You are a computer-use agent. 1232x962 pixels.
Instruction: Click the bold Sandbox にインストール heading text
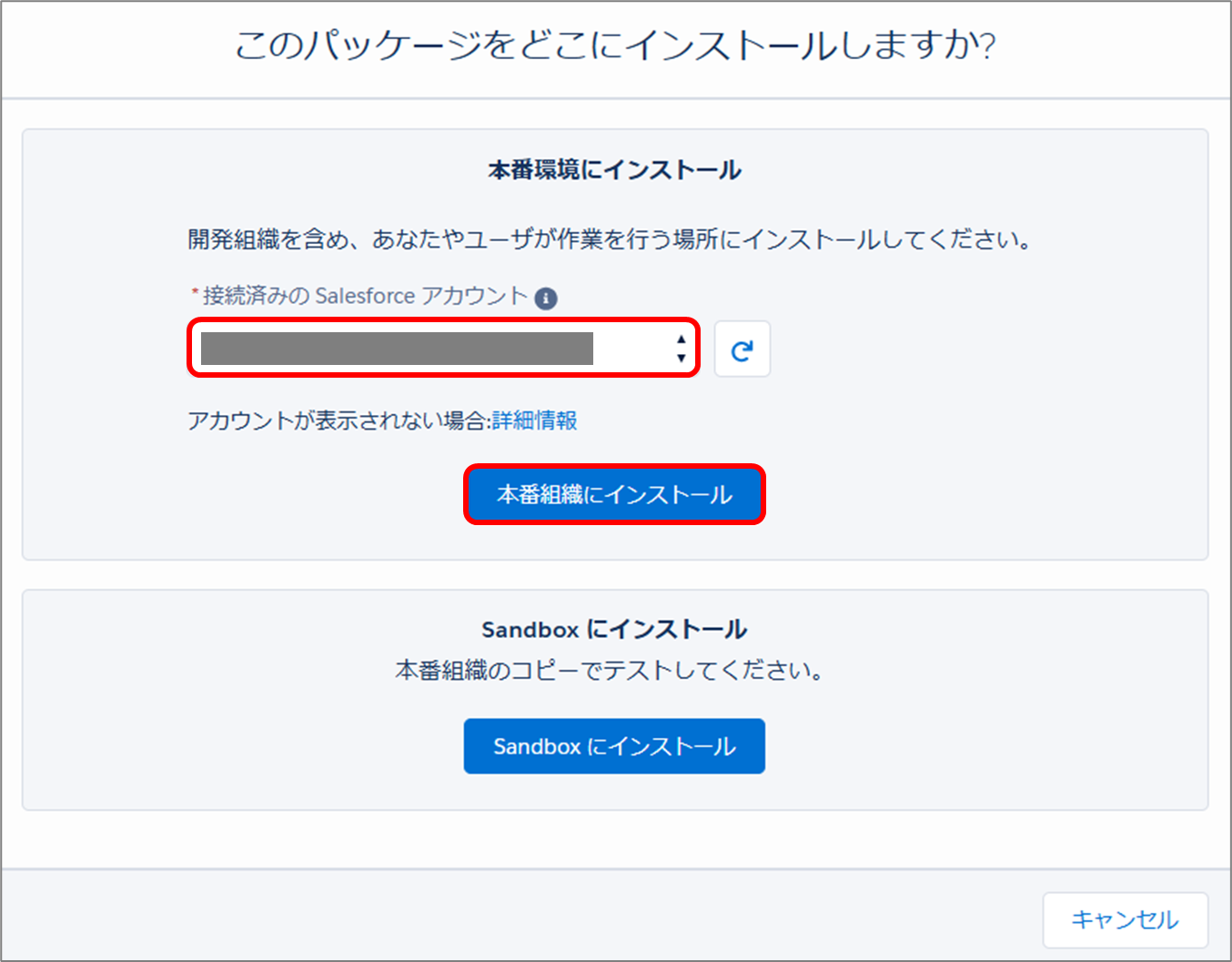614,630
